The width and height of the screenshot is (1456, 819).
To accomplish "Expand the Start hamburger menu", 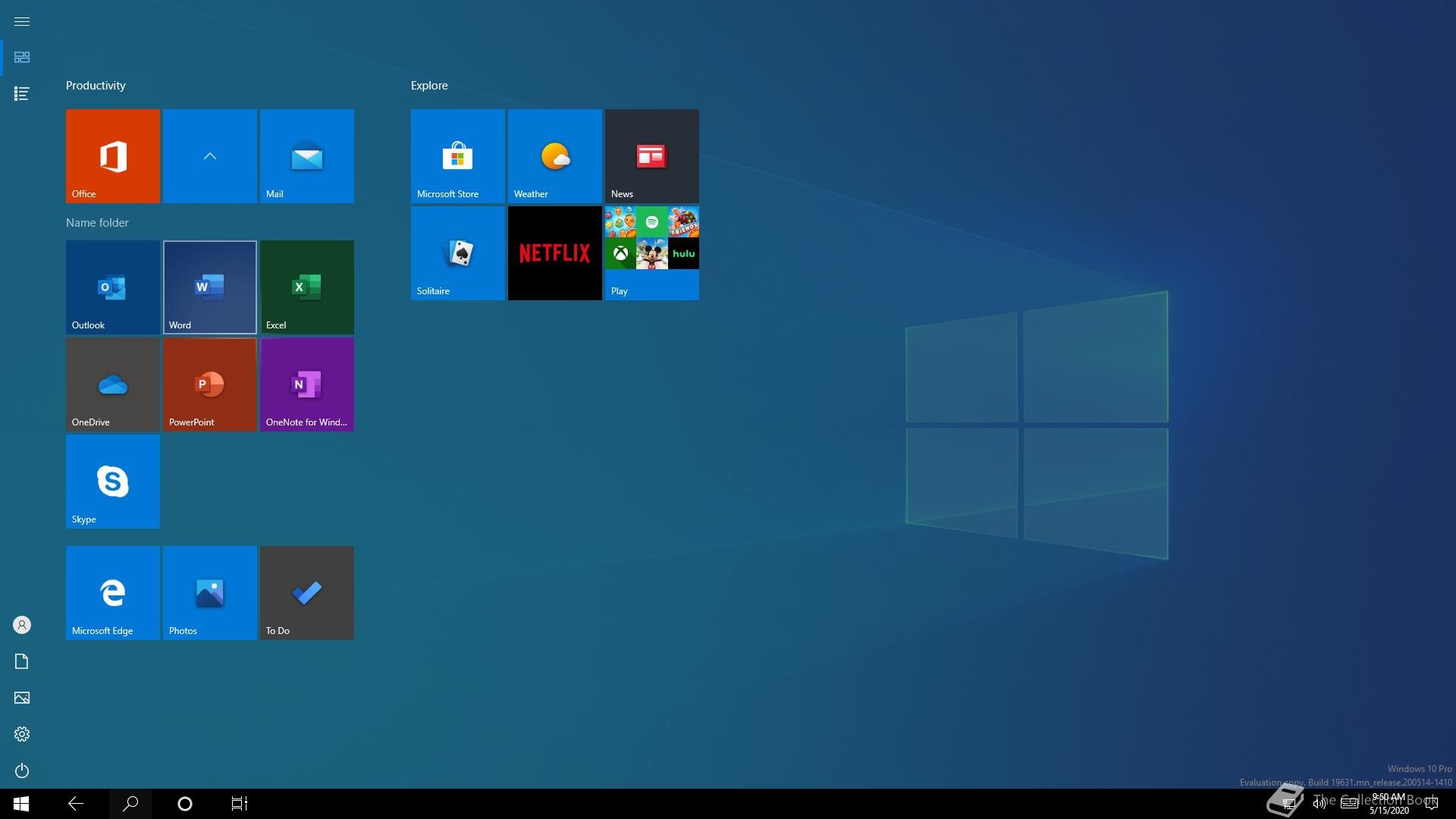I will (x=22, y=21).
